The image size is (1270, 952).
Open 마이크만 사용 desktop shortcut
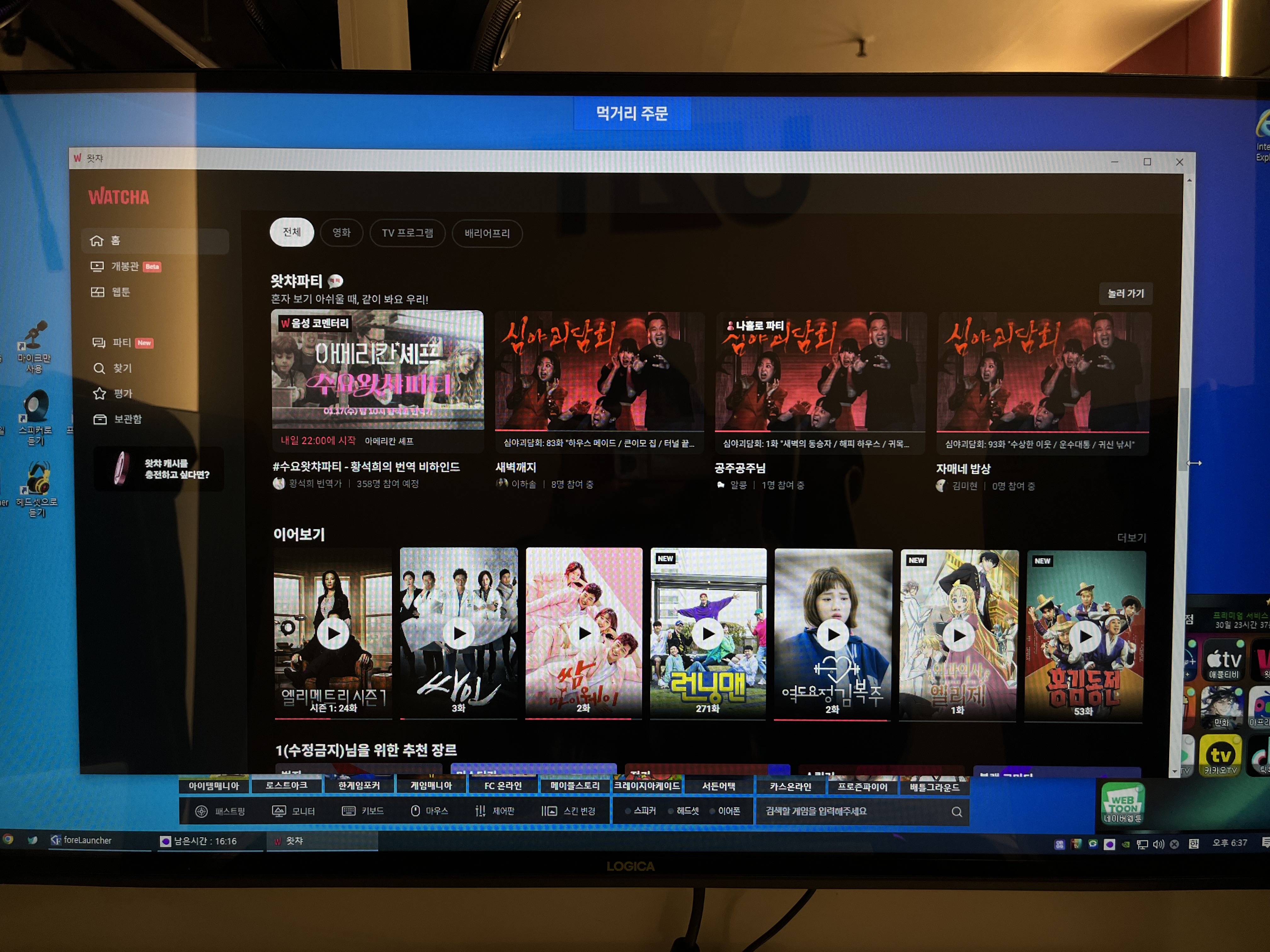[x=34, y=347]
